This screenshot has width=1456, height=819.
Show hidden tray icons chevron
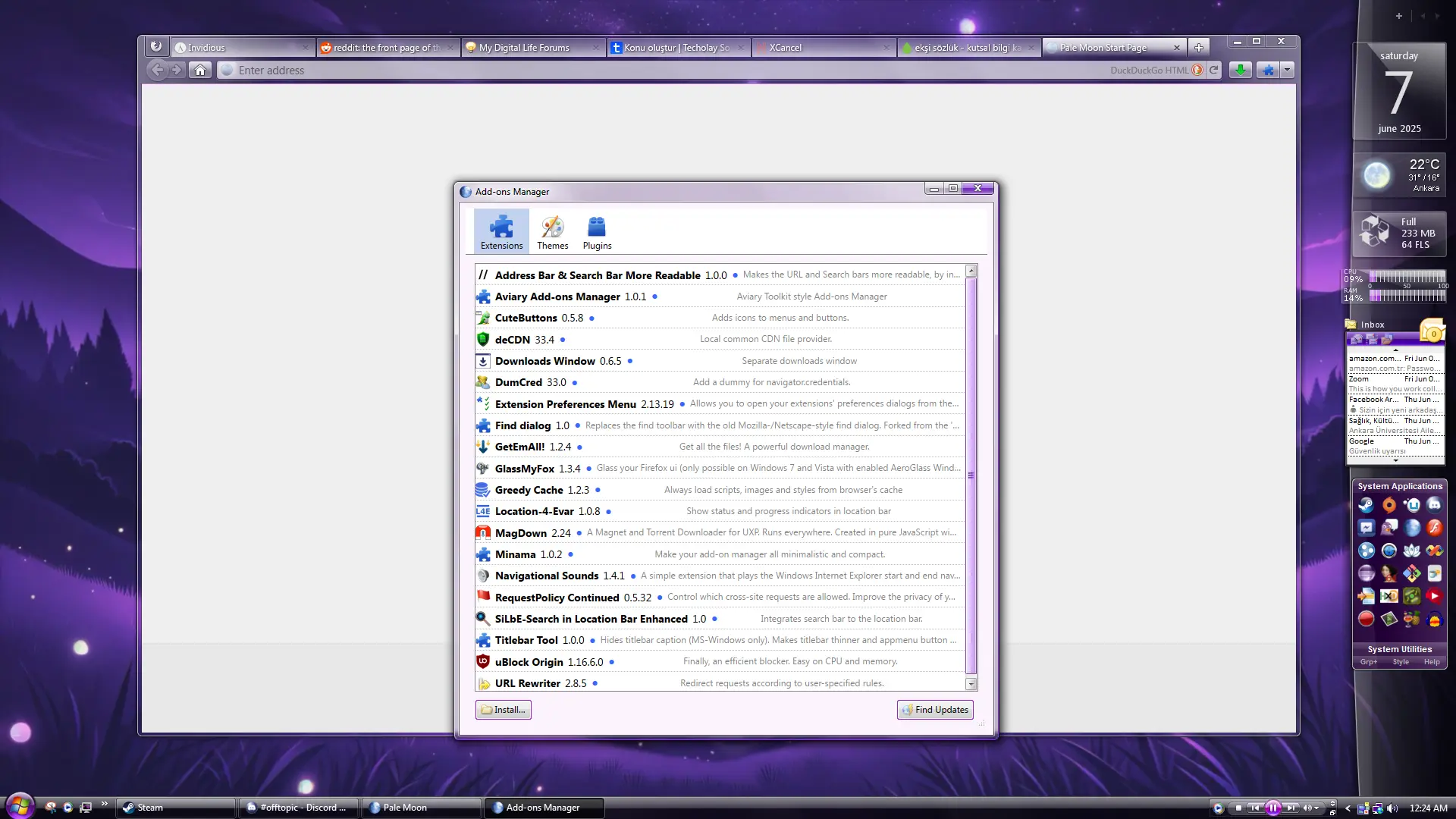[x=1348, y=808]
